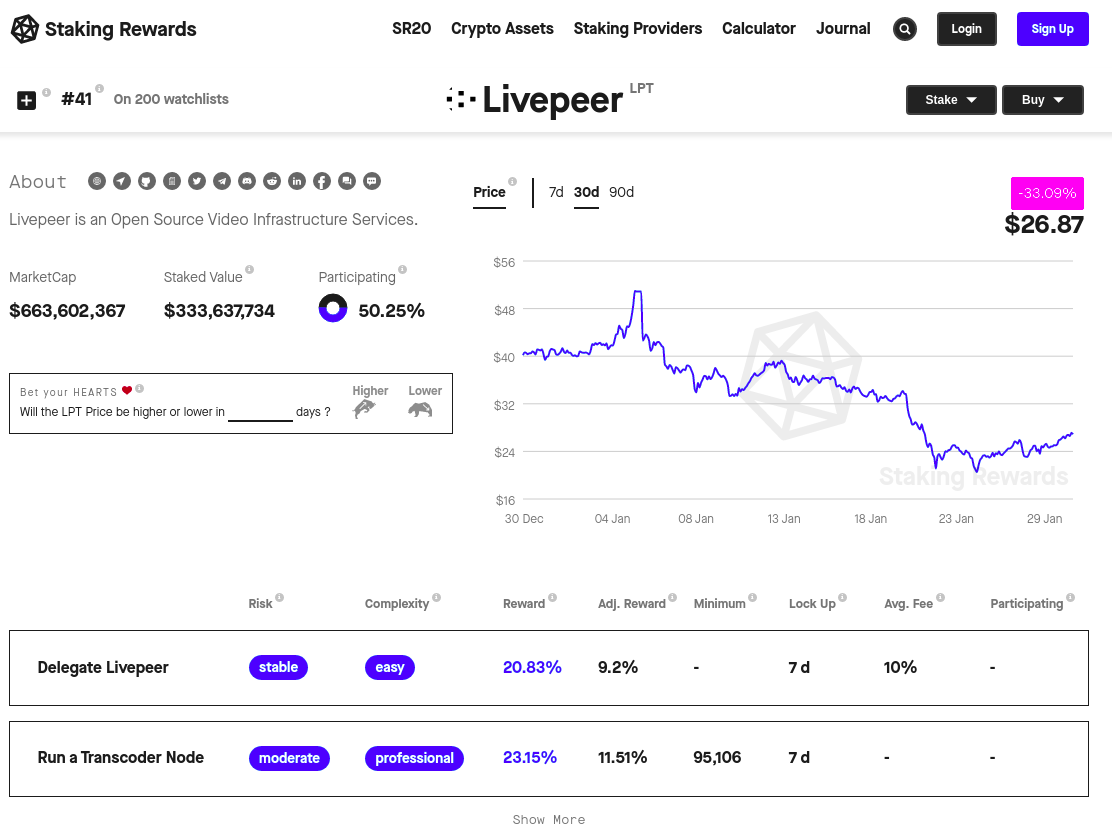Add Livepeer to watchlist with plus icon

tap(26, 101)
